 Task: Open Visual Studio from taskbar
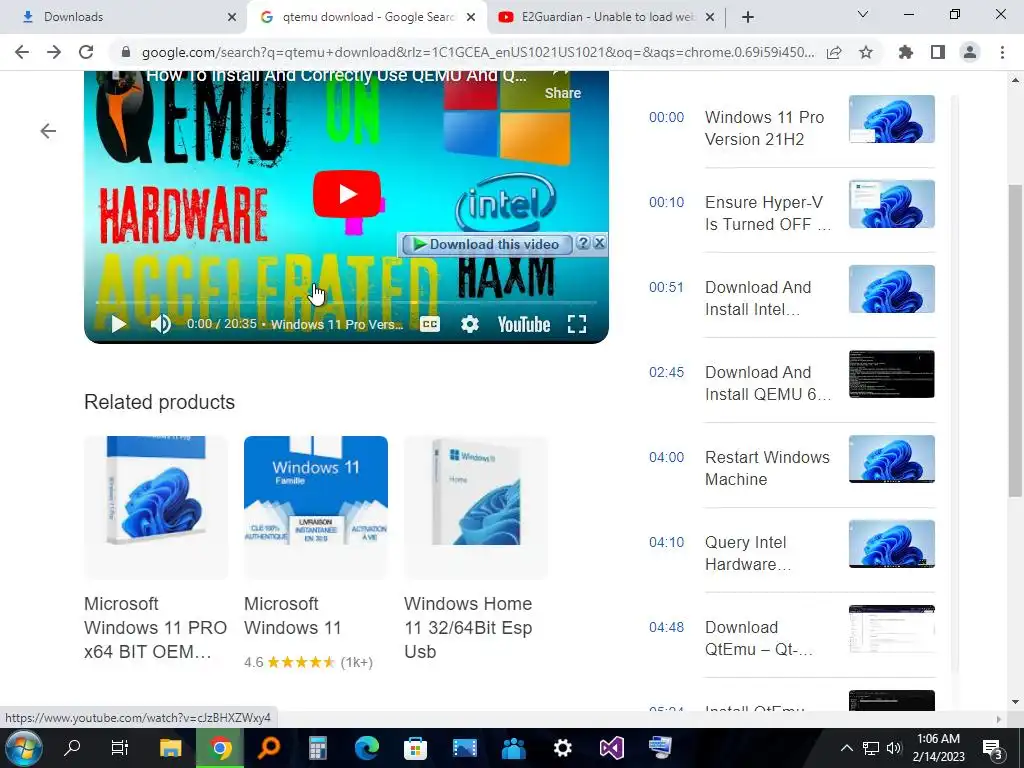click(x=612, y=748)
